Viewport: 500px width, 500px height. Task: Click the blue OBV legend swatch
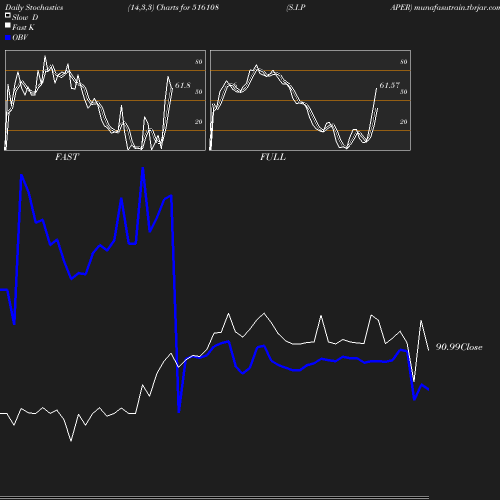[x=8, y=38]
